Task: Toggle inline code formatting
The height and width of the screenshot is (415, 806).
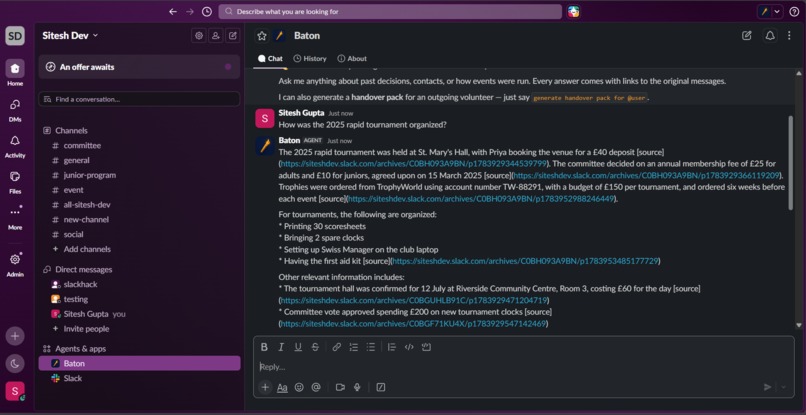Action: pos(409,347)
